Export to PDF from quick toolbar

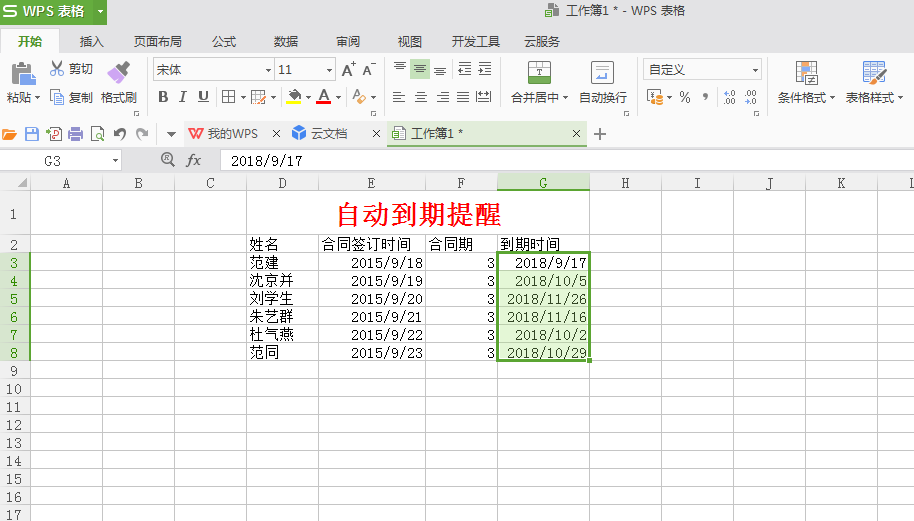point(54,134)
